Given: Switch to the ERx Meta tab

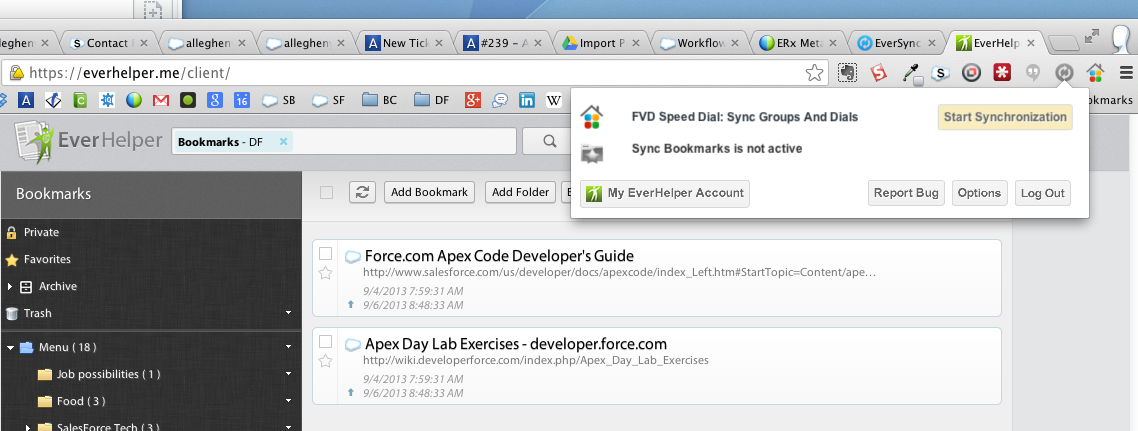Looking at the screenshot, I should click(798, 43).
